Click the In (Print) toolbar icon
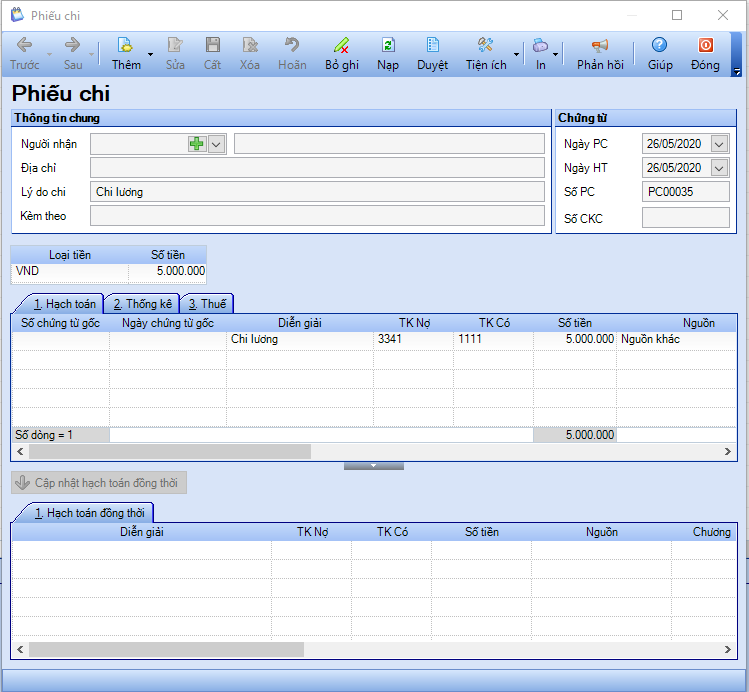This screenshot has width=749, height=692. [x=540, y=46]
